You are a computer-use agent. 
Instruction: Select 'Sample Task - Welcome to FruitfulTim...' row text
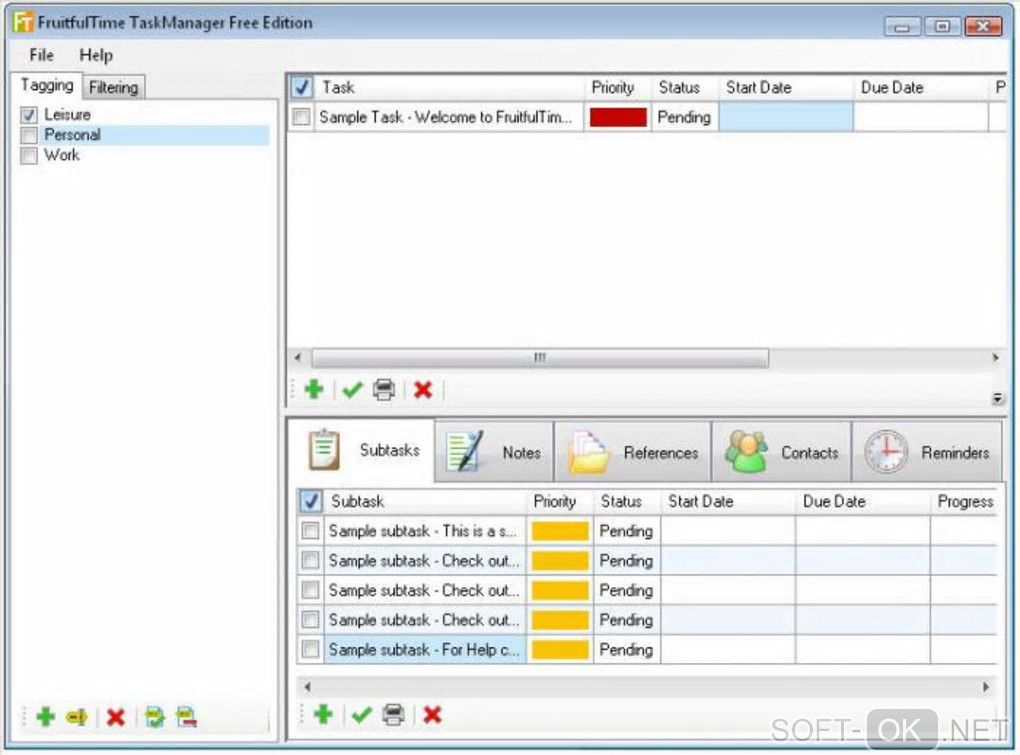point(446,117)
